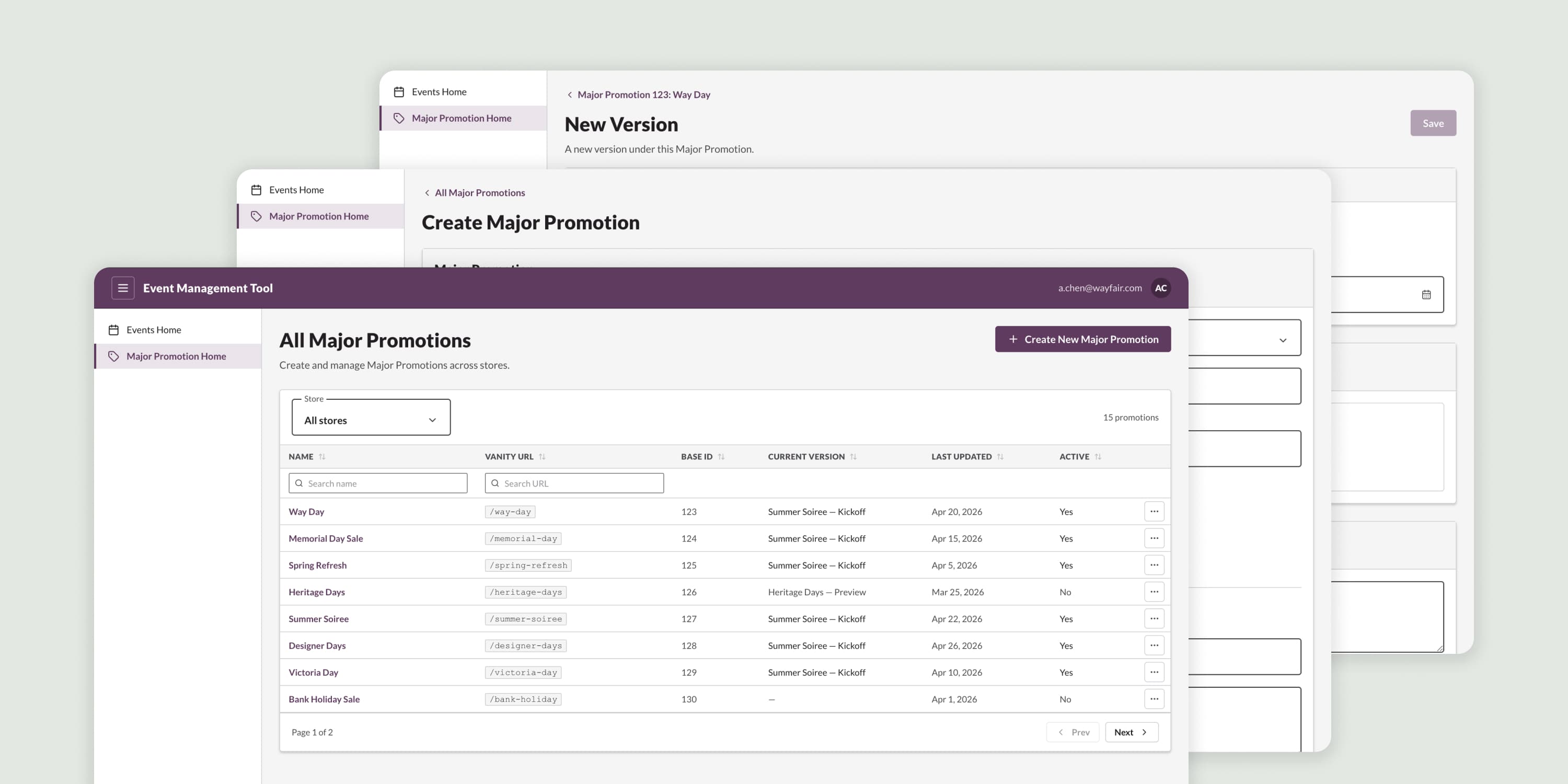
Task: Go back to All Major Promotions link
Action: (474, 193)
